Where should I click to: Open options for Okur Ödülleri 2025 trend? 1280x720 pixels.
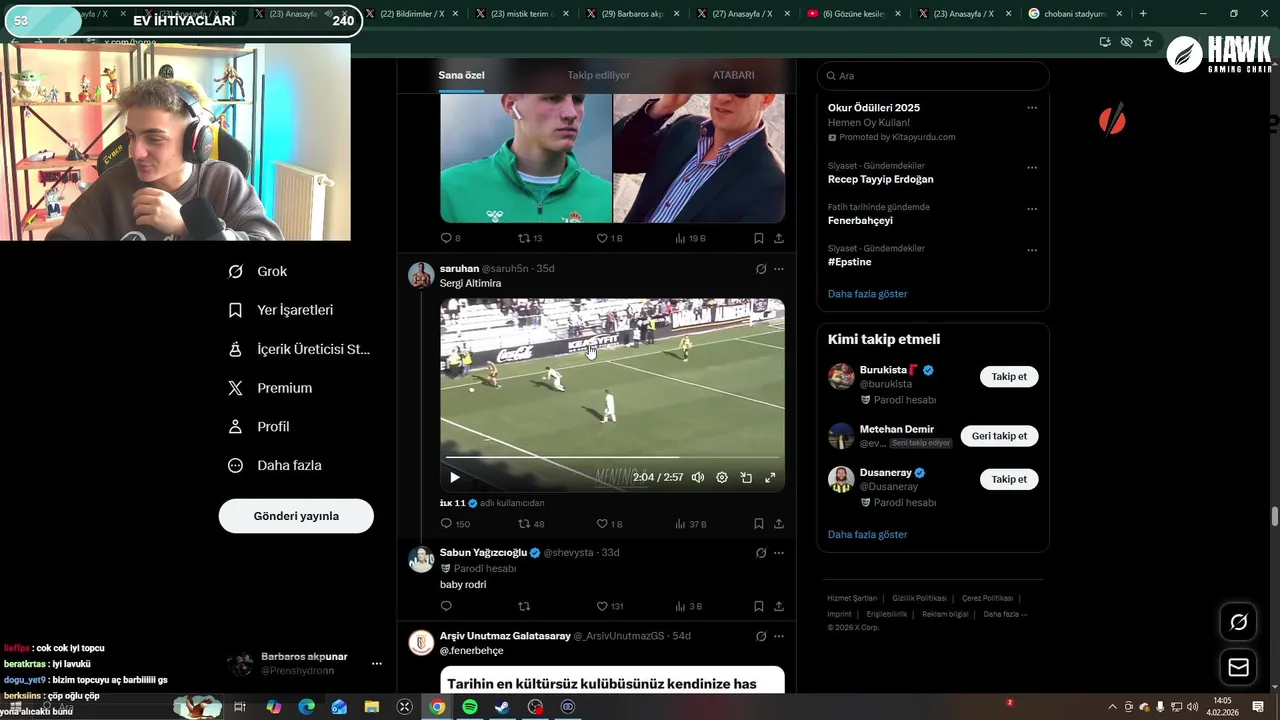(x=1032, y=107)
